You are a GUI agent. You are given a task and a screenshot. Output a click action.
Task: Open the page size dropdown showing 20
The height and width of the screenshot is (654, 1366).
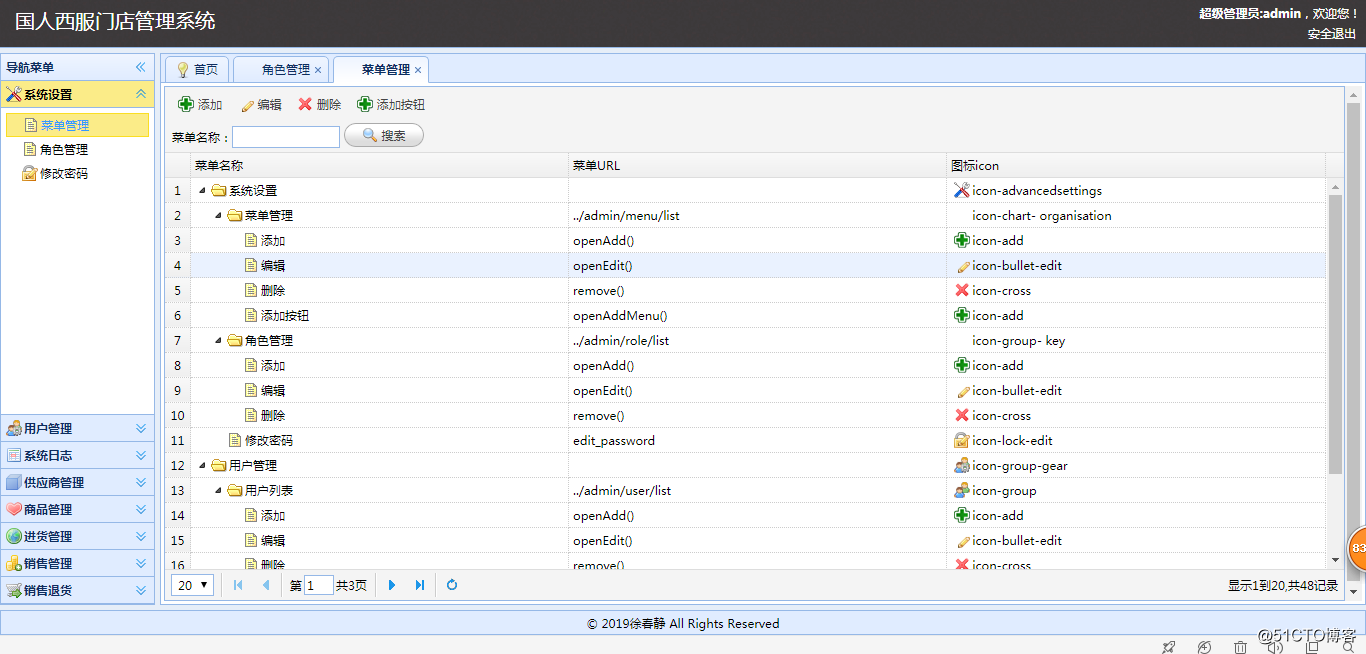[193, 585]
